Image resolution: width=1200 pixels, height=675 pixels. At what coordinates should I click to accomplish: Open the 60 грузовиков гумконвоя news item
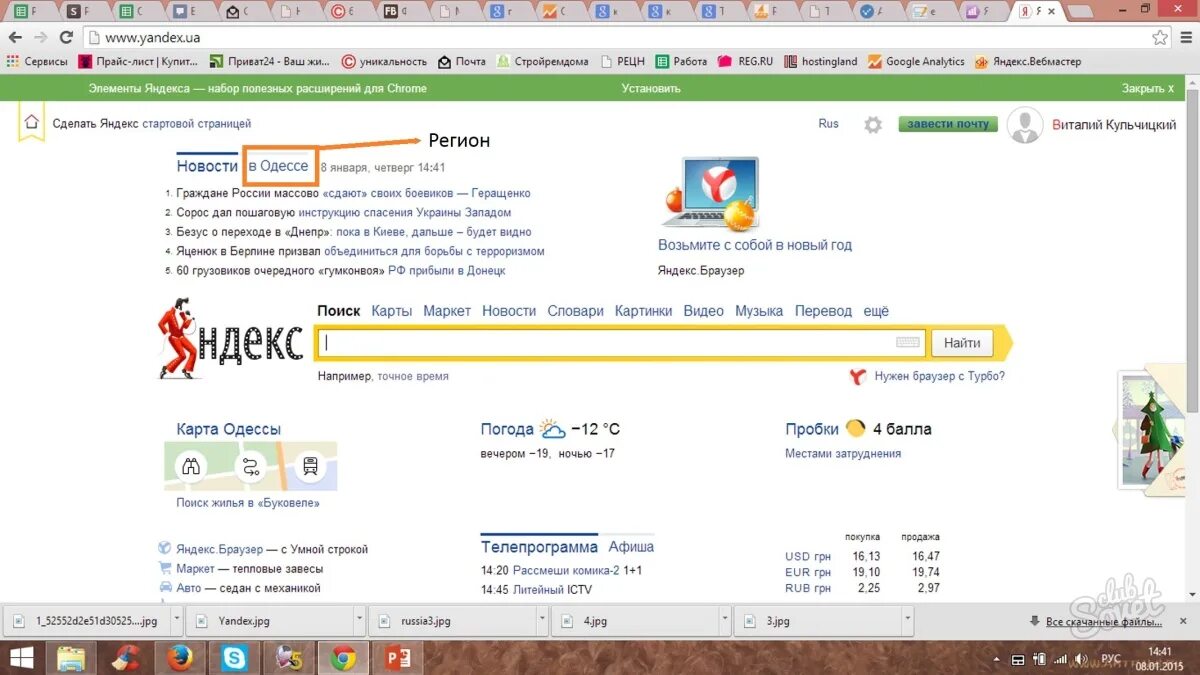coord(341,270)
